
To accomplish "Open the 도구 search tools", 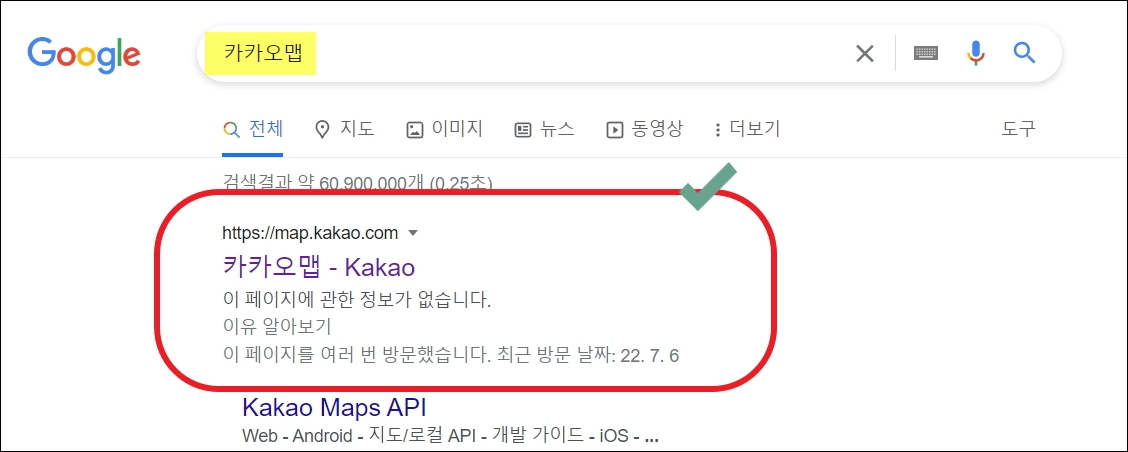I will click(x=1018, y=130).
